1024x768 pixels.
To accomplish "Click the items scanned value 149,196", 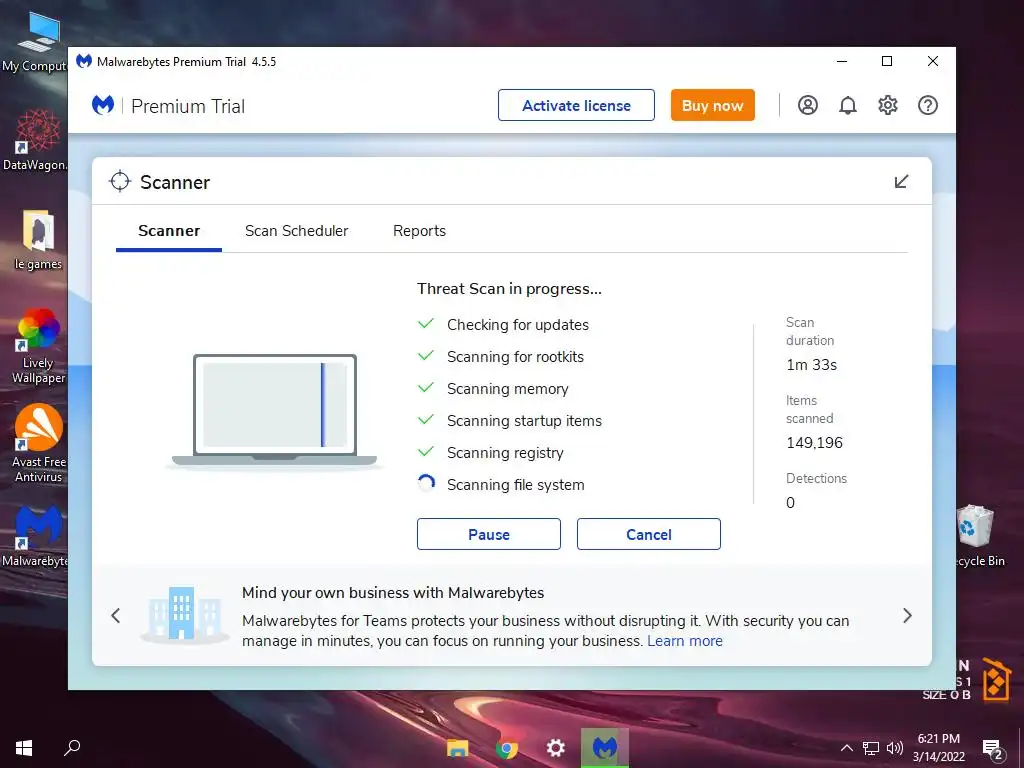I will pos(814,443).
